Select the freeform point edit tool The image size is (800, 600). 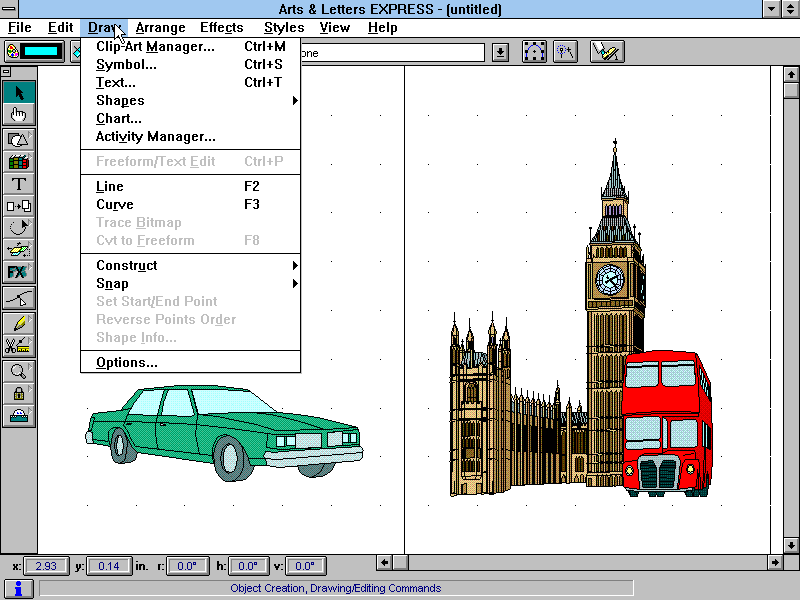[19, 298]
